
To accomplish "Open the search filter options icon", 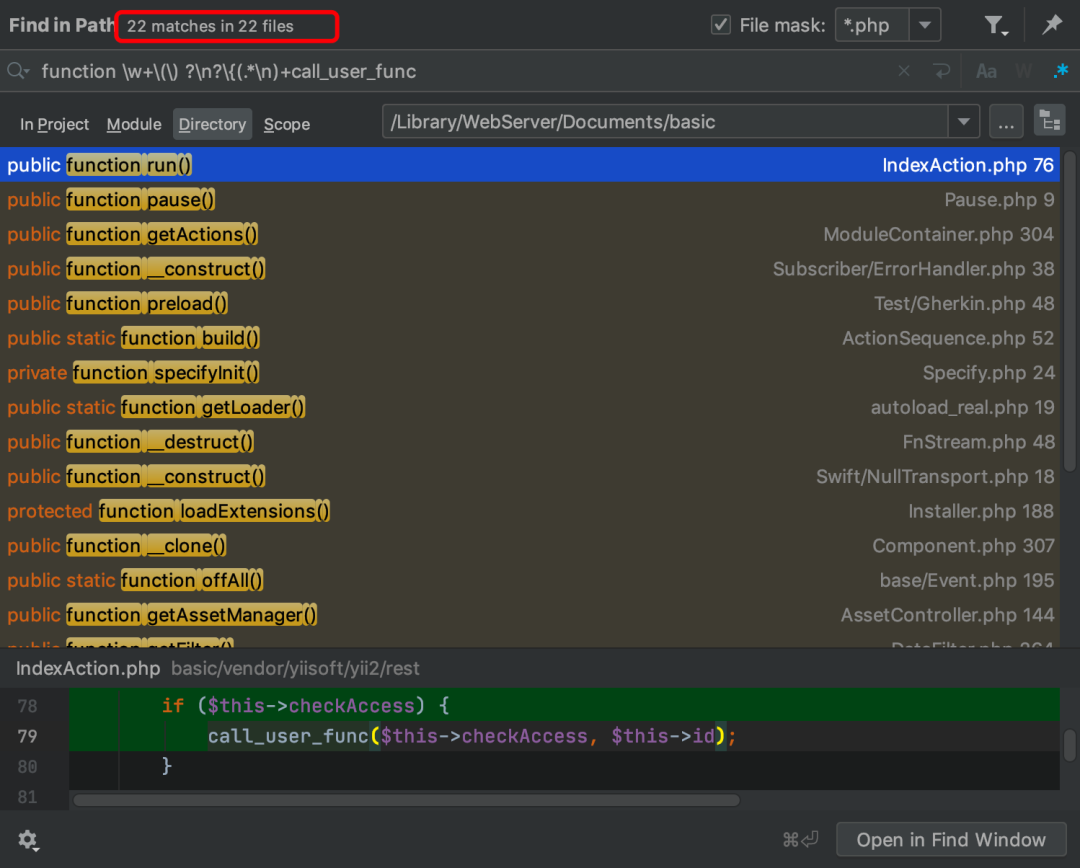I will (995, 26).
